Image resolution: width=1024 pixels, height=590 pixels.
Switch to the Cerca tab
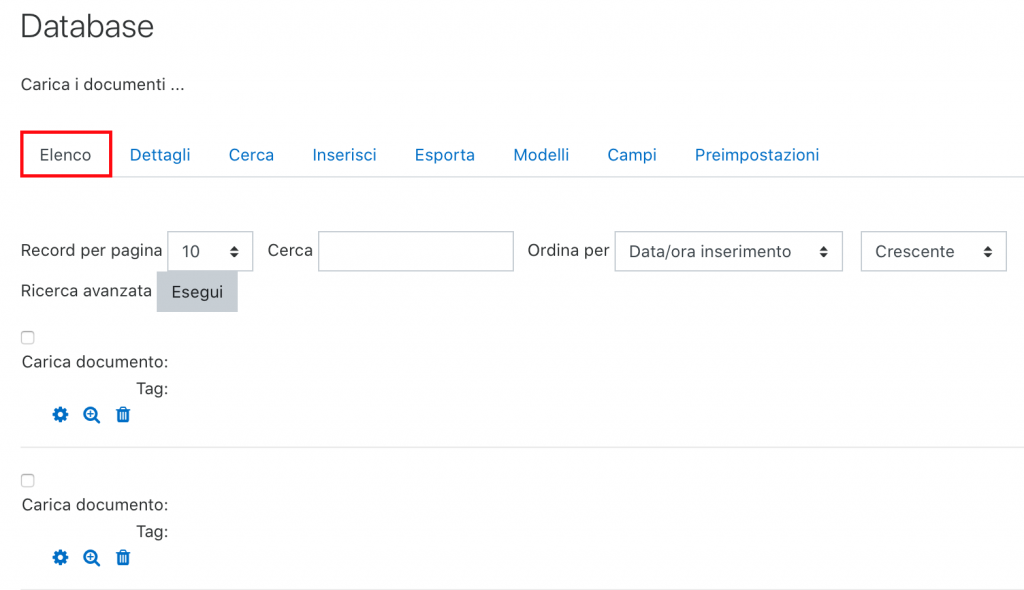pyautogui.click(x=251, y=155)
